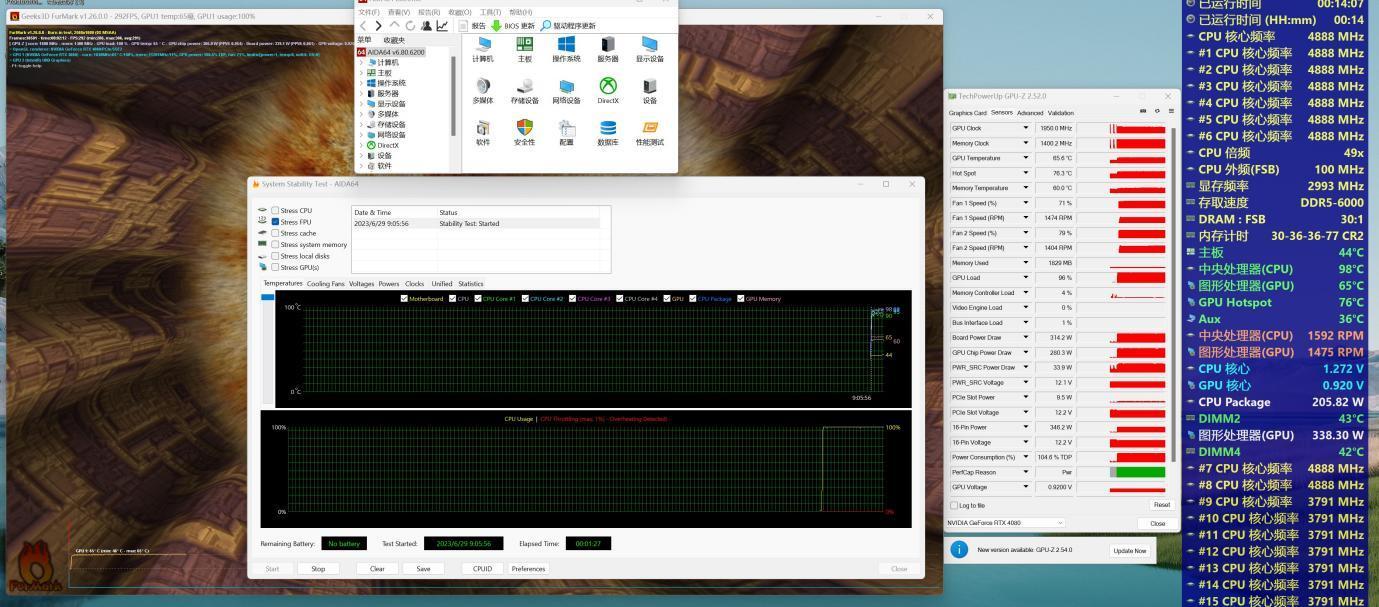Open the GPU Temperature sensor dropdown arrow

[1025, 158]
